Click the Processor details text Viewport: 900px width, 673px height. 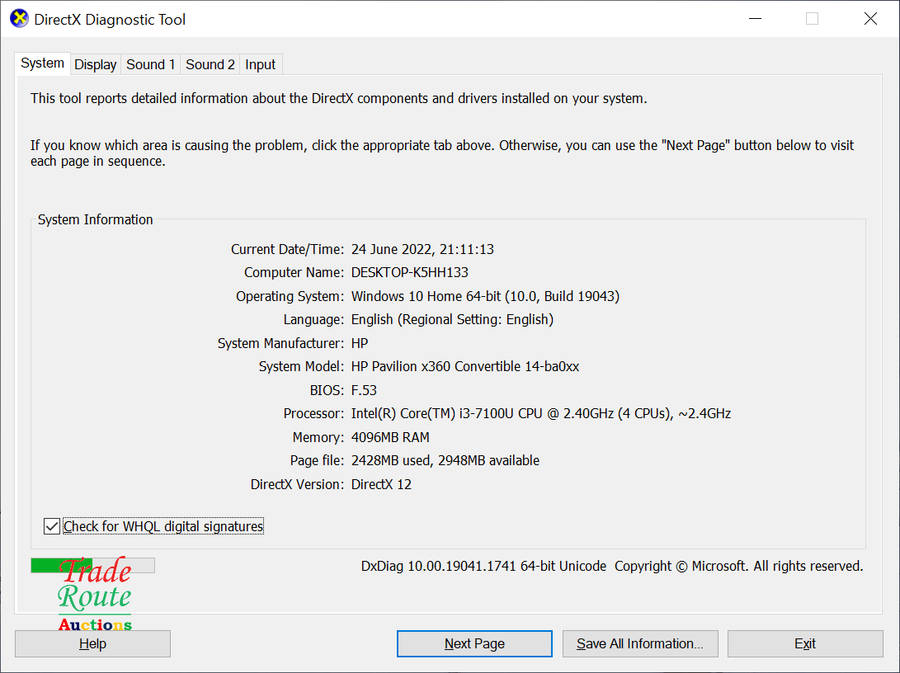(540, 413)
